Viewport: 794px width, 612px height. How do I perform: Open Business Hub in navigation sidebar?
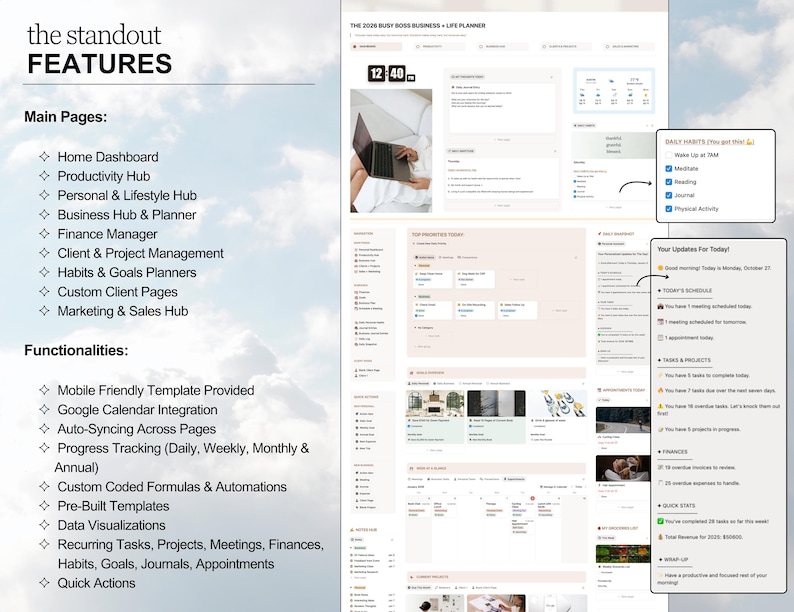pos(367,261)
